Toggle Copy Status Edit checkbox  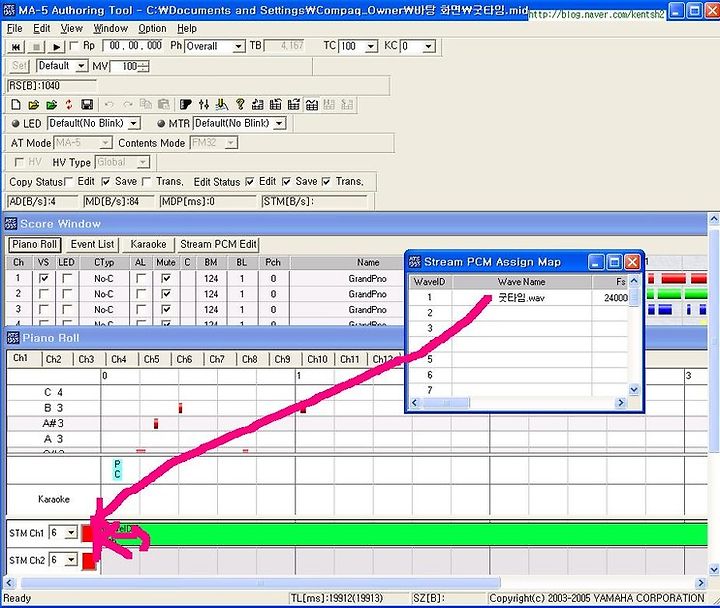[x=68, y=182]
